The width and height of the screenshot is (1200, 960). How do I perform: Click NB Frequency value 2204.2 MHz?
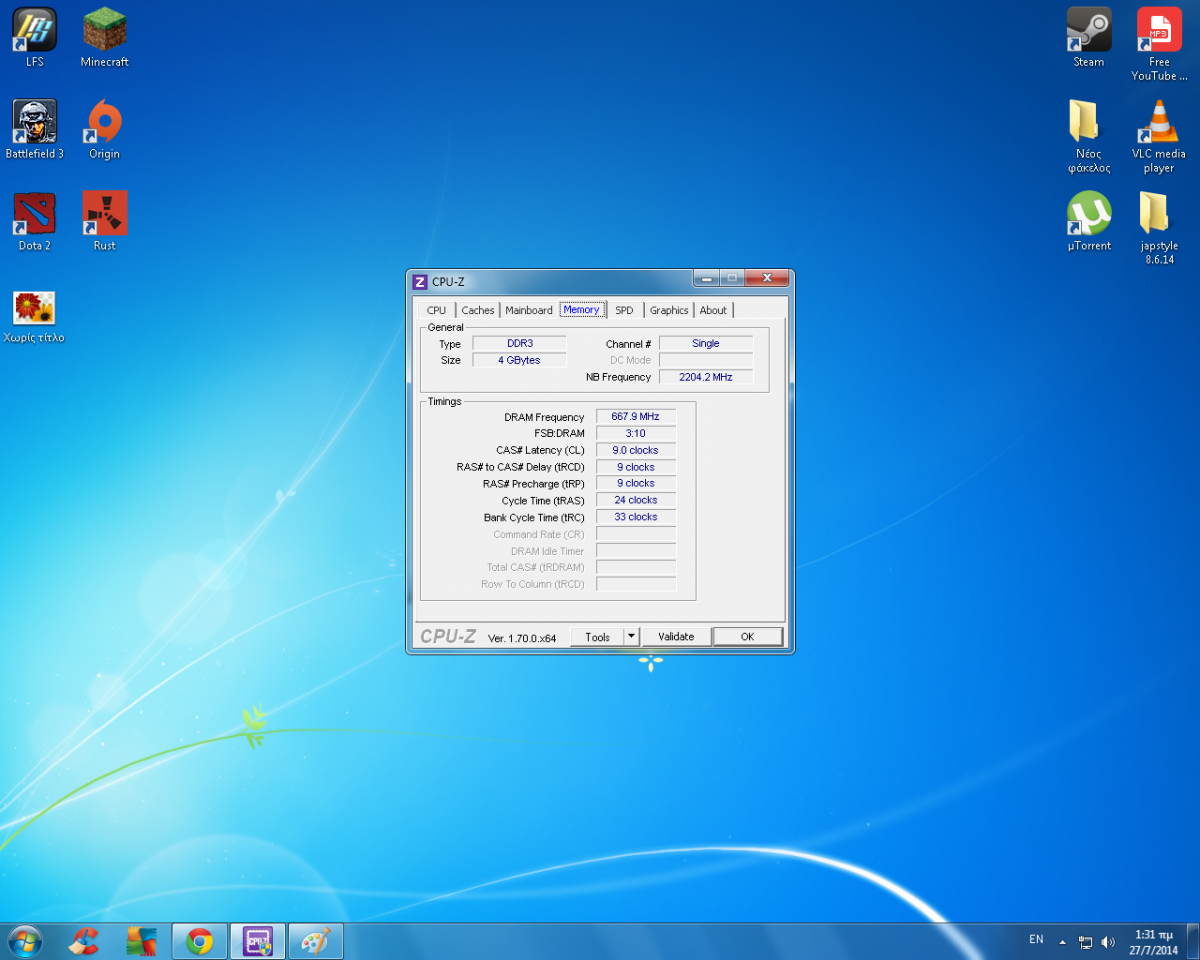706,377
